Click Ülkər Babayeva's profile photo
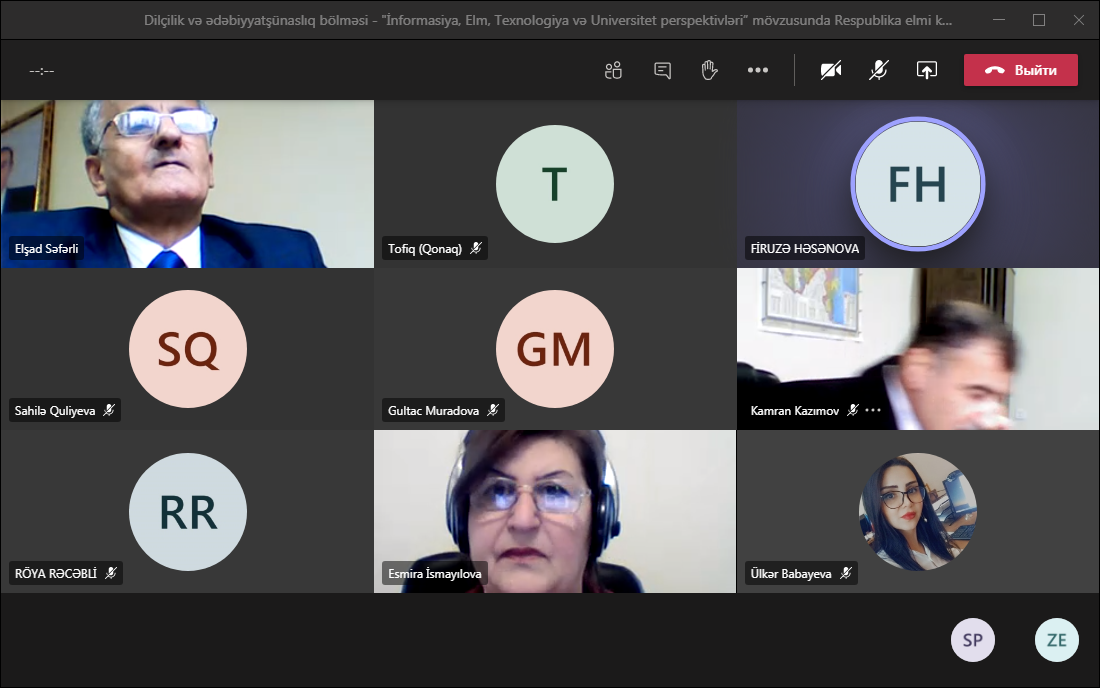Image resolution: width=1100 pixels, height=688 pixels. [918, 511]
